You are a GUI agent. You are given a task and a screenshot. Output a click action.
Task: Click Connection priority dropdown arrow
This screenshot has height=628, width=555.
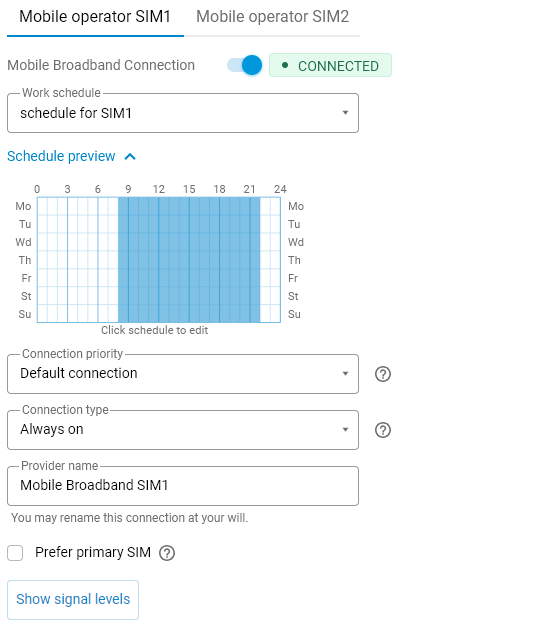(x=345, y=374)
